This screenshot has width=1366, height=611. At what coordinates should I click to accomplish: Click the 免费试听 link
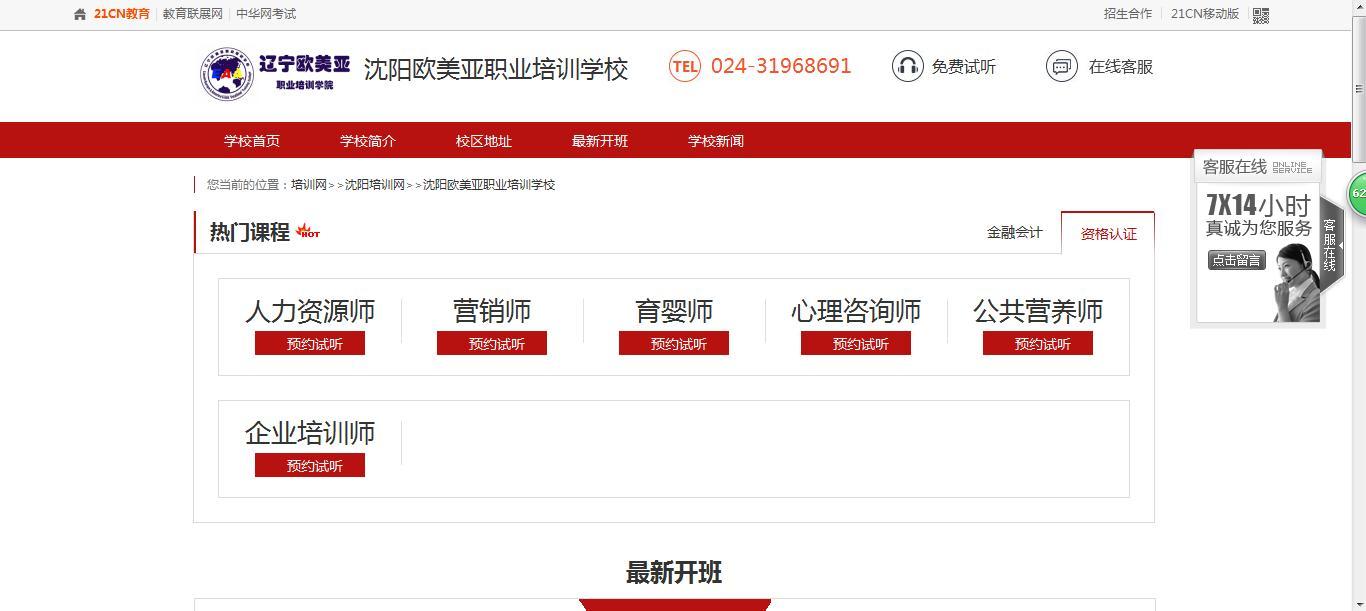[964, 67]
